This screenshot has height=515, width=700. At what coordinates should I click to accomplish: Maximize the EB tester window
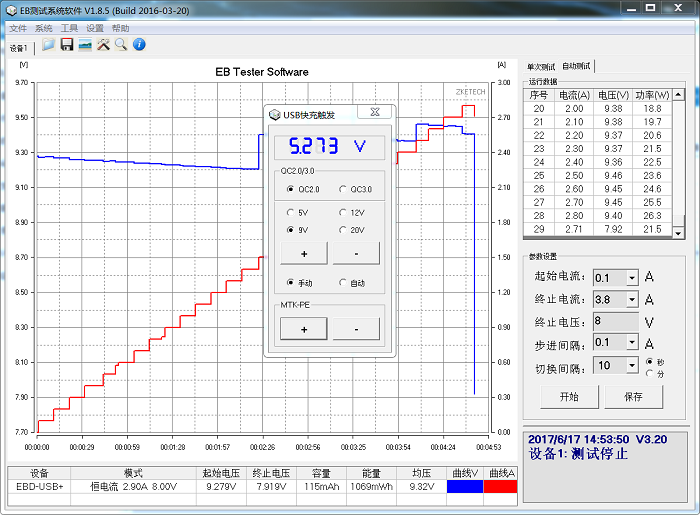point(650,8)
